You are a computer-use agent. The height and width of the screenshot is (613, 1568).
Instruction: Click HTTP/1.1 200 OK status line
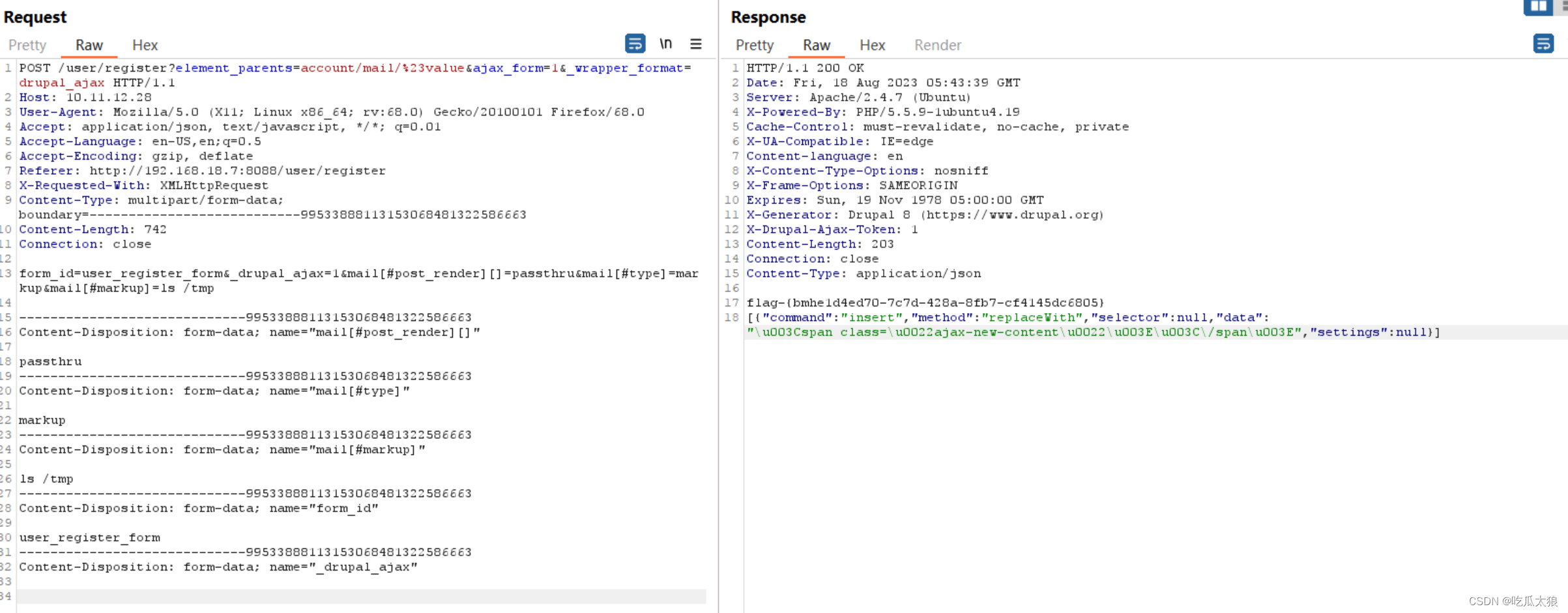coord(805,68)
